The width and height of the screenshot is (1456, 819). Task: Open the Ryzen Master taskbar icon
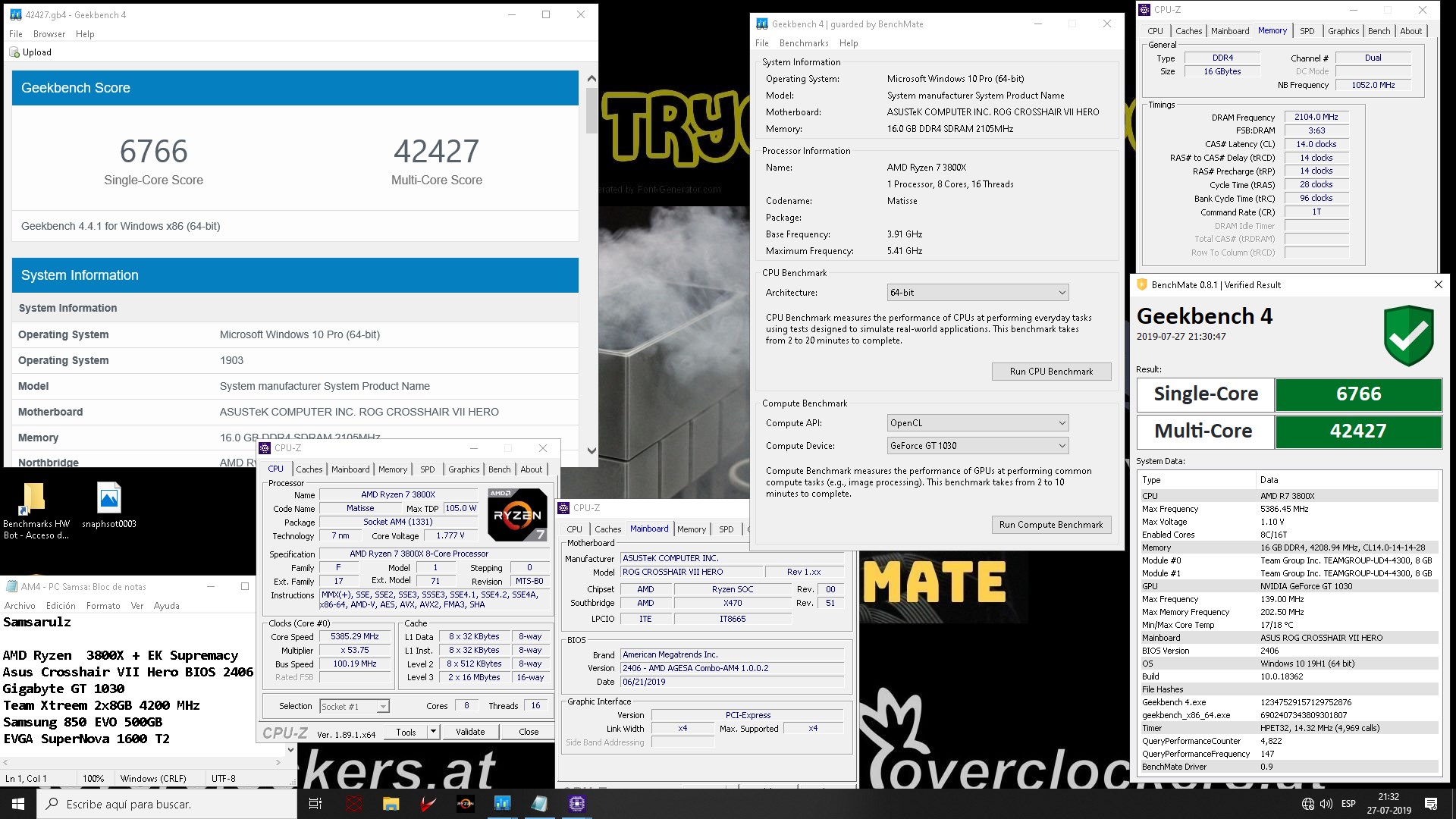click(465, 804)
